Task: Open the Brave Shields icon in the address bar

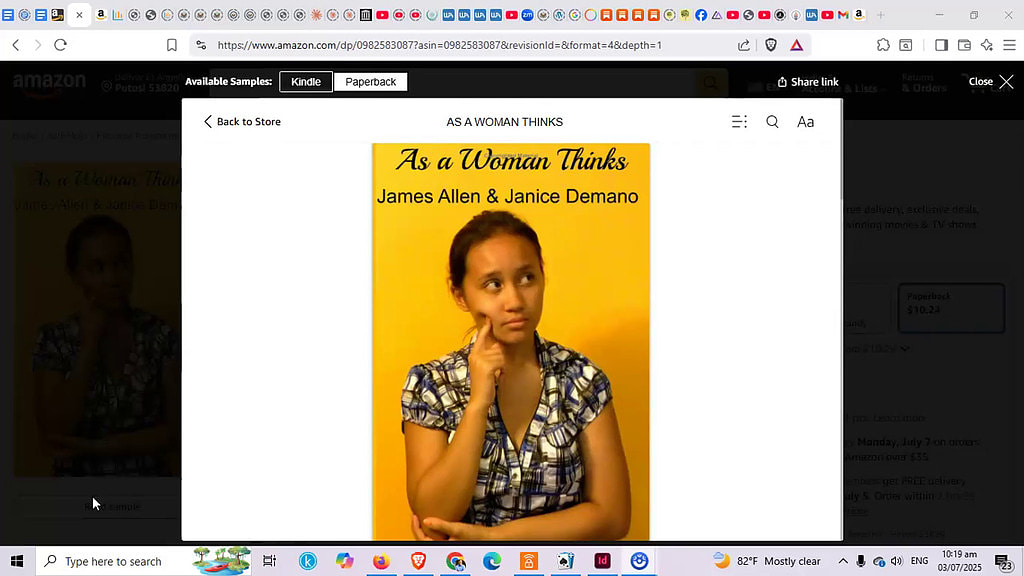Action: [x=770, y=45]
